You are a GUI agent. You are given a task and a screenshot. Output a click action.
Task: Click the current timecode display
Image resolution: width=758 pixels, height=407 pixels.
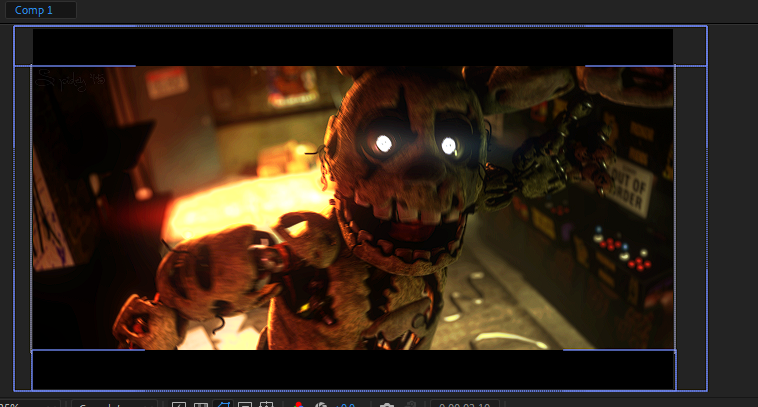465,404
